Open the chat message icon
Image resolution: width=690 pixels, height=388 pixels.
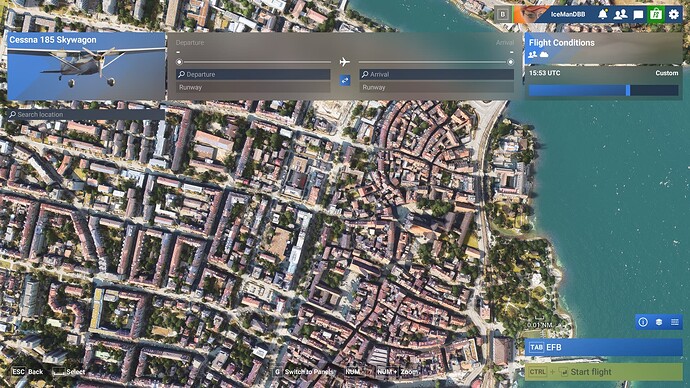(x=638, y=15)
